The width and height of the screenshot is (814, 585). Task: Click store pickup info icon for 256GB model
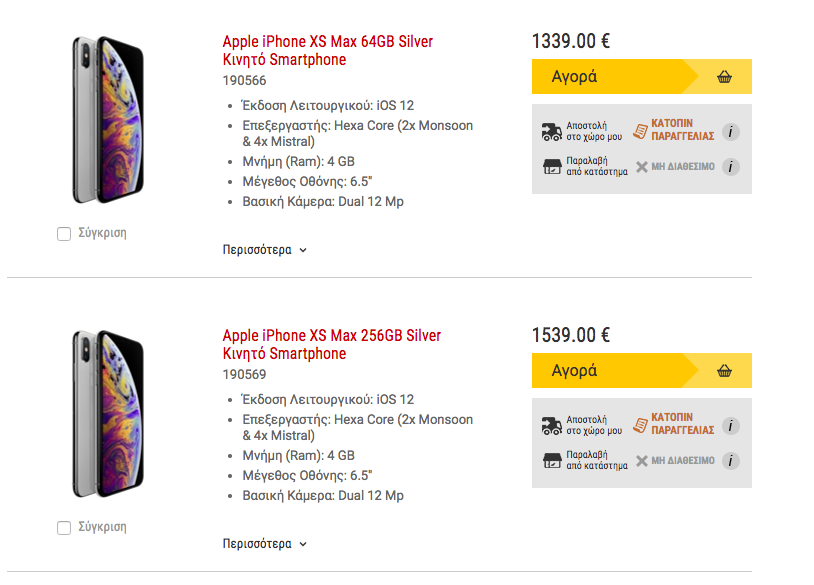tap(731, 461)
